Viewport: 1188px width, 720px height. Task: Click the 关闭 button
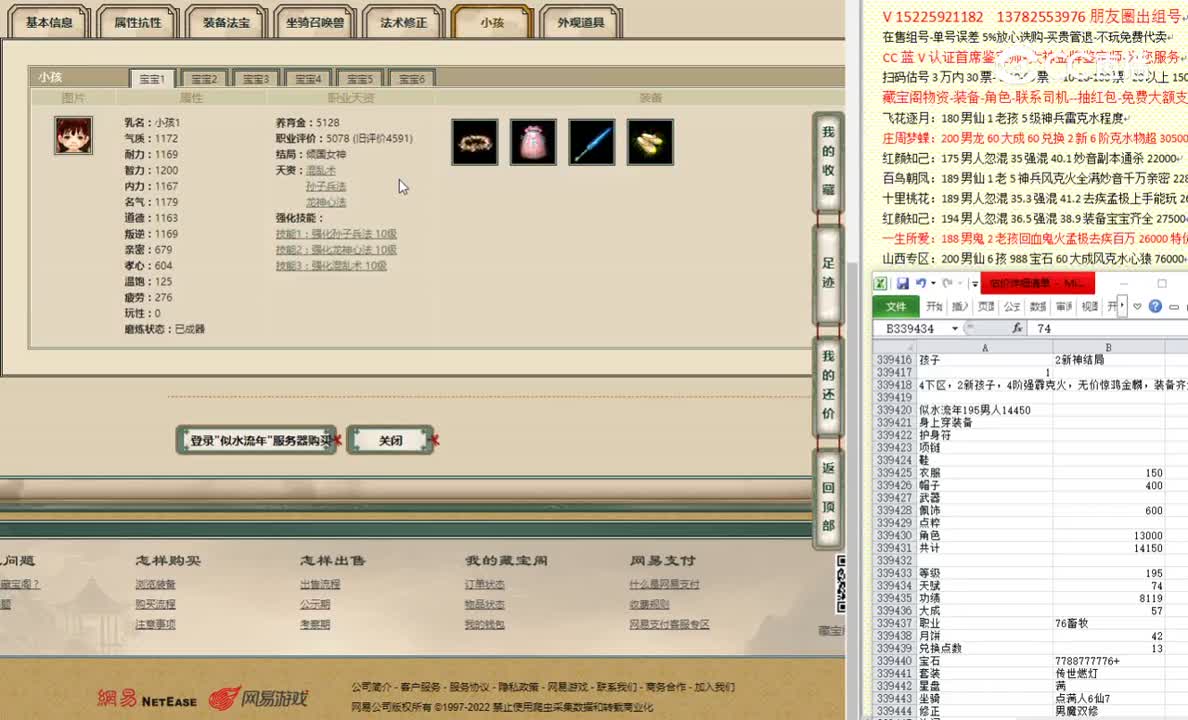pyautogui.click(x=391, y=439)
